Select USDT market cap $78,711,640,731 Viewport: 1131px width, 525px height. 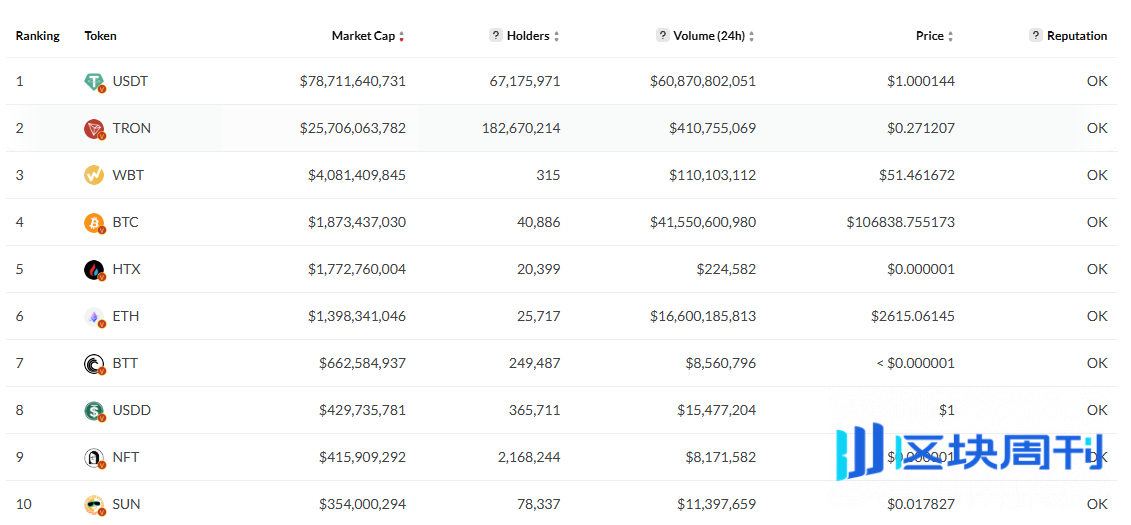coord(353,81)
